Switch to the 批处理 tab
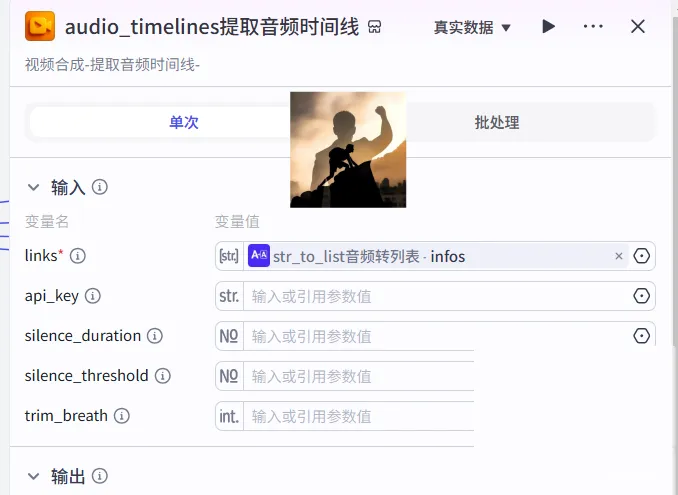678x495 pixels. 497,122
